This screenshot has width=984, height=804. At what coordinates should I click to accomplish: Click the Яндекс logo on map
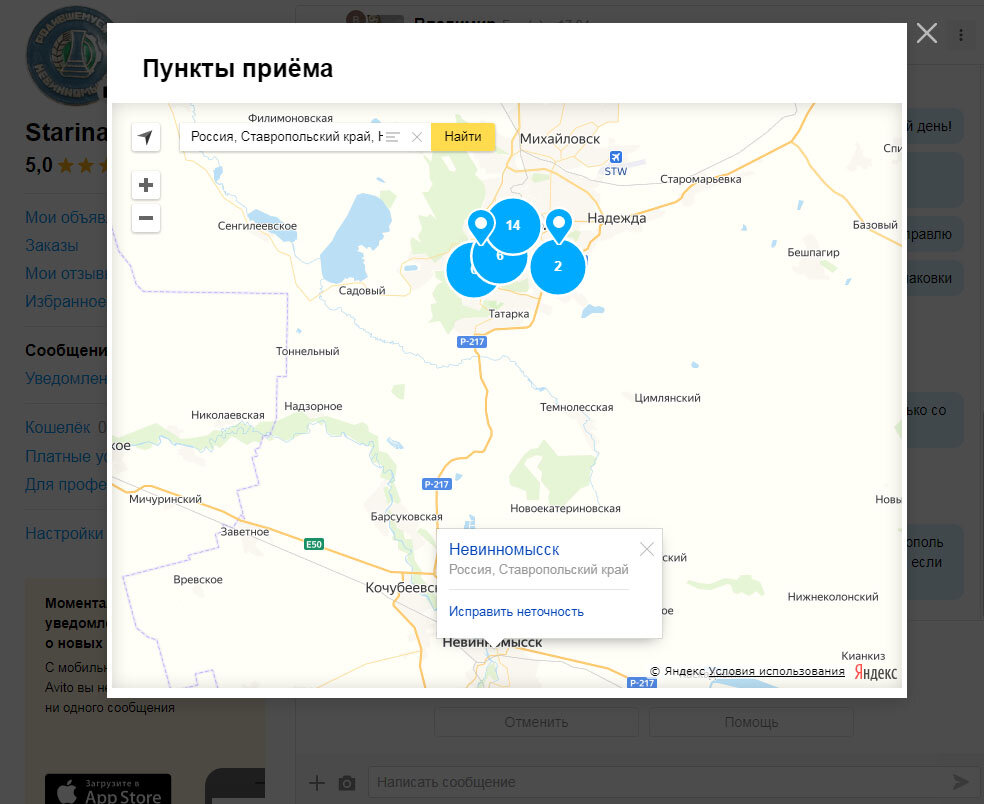click(x=875, y=672)
